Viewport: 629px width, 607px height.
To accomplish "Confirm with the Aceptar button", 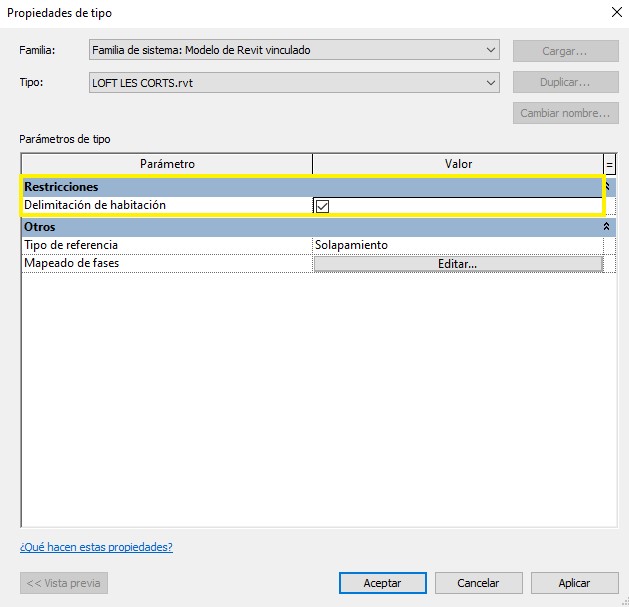I will click(x=382, y=583).
